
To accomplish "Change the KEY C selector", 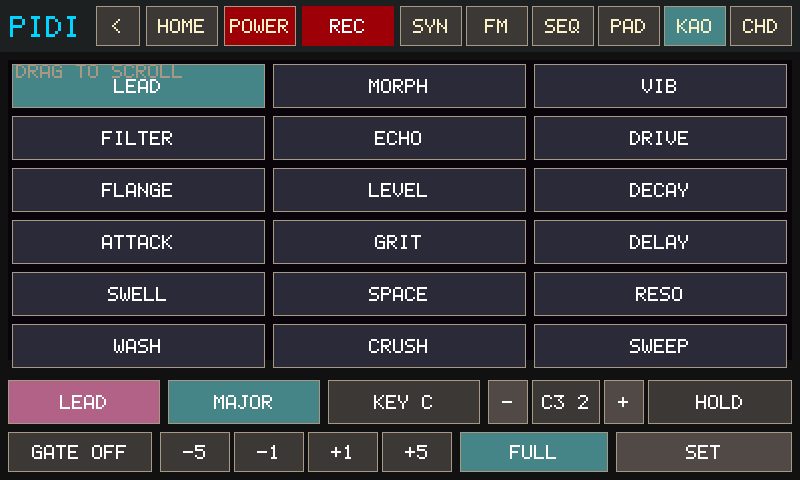I will pos(404,402).
